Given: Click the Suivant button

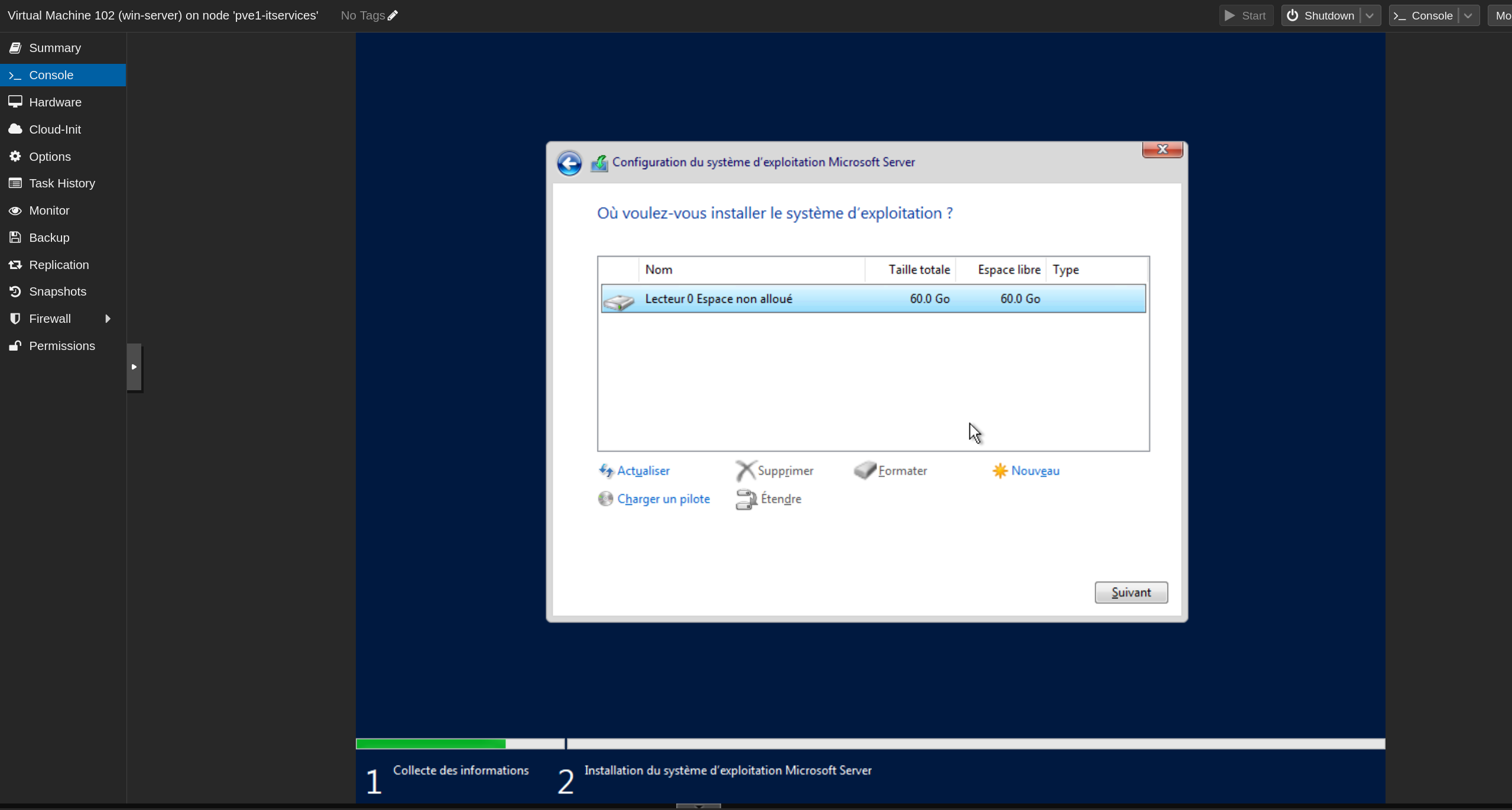Looking at the screenshot, I should click(1130, 592).
